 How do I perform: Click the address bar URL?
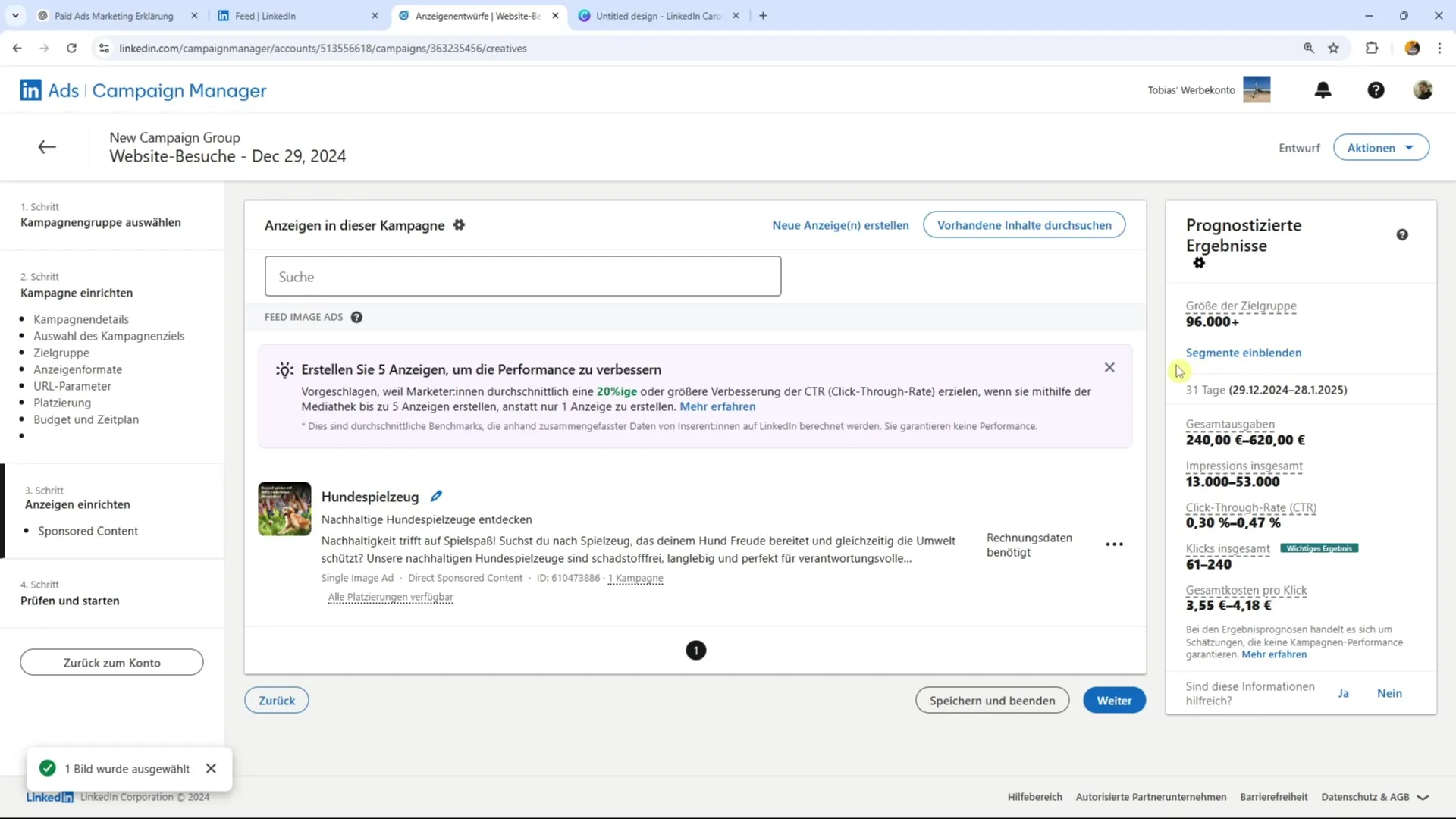click(322, 48)
